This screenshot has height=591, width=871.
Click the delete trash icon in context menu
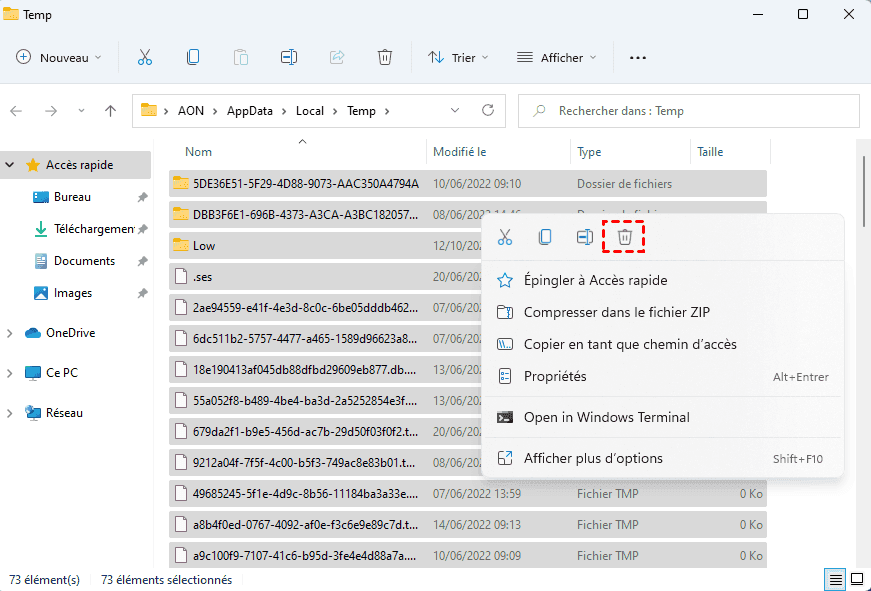[625, 237]
